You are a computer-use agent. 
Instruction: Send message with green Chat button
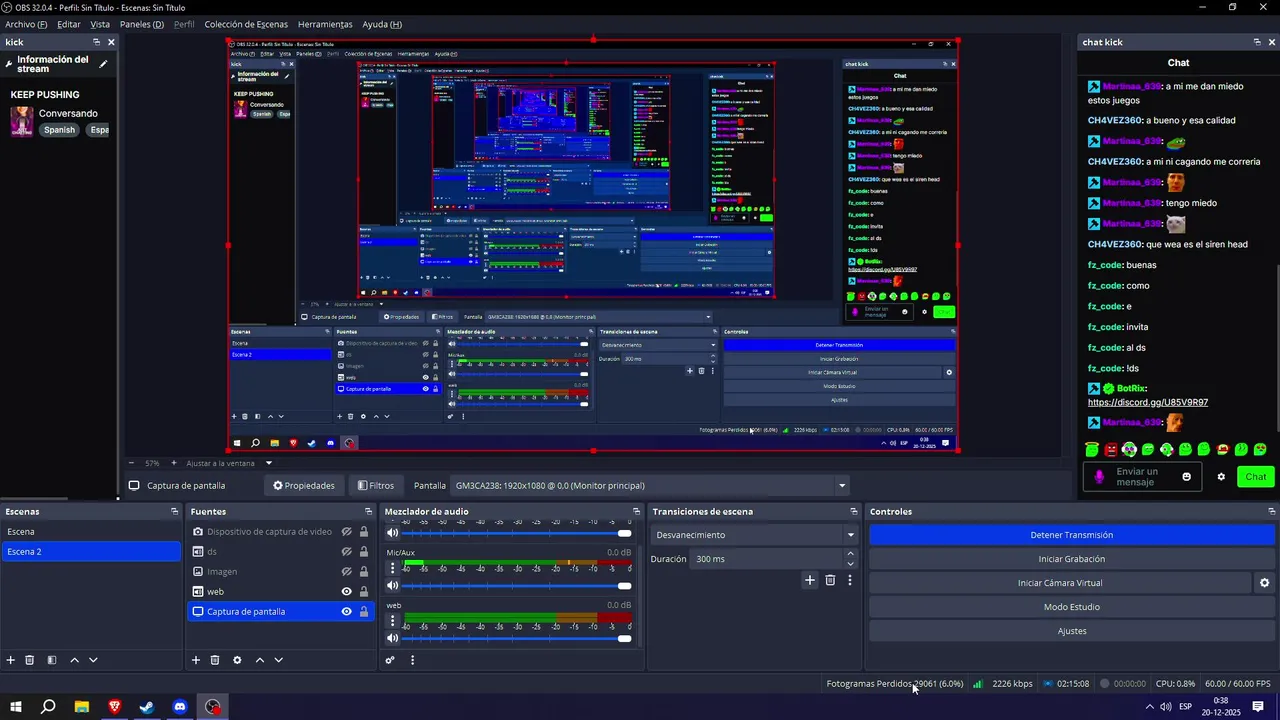point(1256,477)
